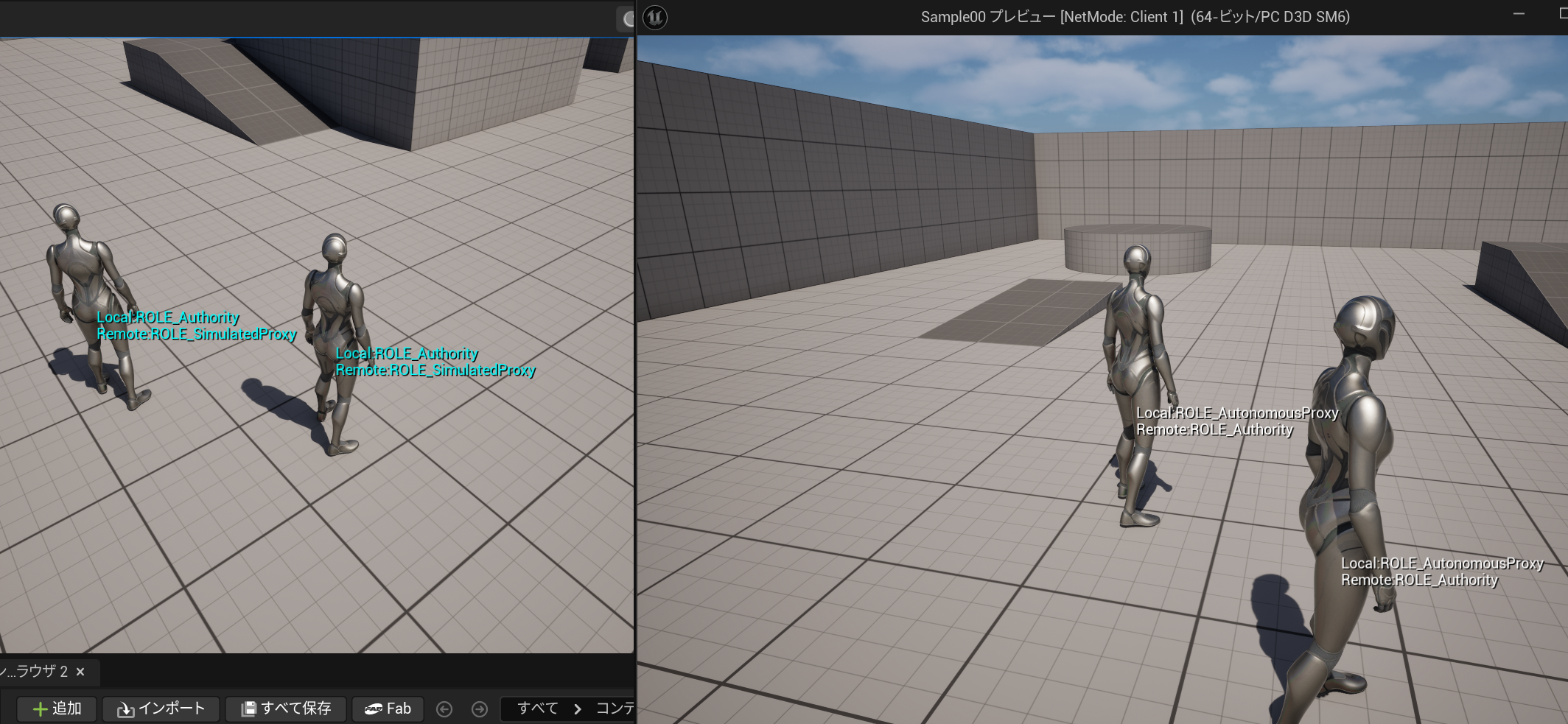Open the コンテ folder breadcrumb
This screenshot has width=1568, height=724.
616,708
